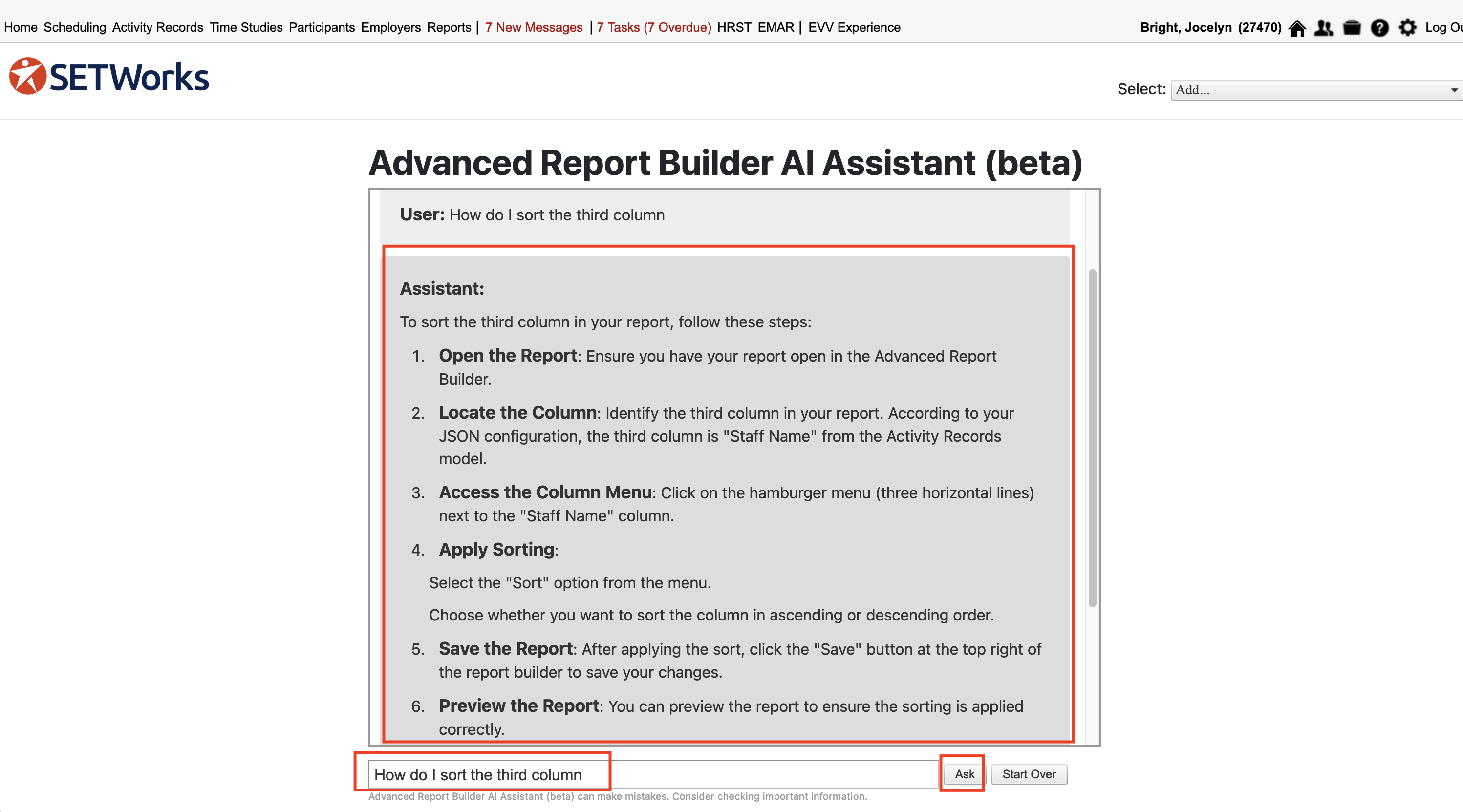Click the Home house icon
1463x812 pixels.
(1297, 27)
